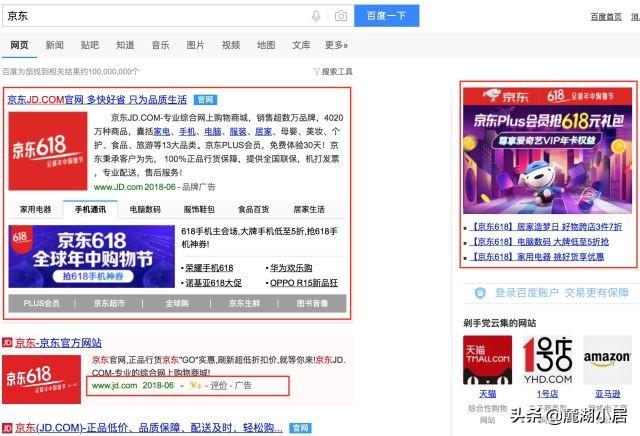This screenshot has height=436, width=640.
Task: Select the 食品百货 ad tab
Action: coord(253,209)
